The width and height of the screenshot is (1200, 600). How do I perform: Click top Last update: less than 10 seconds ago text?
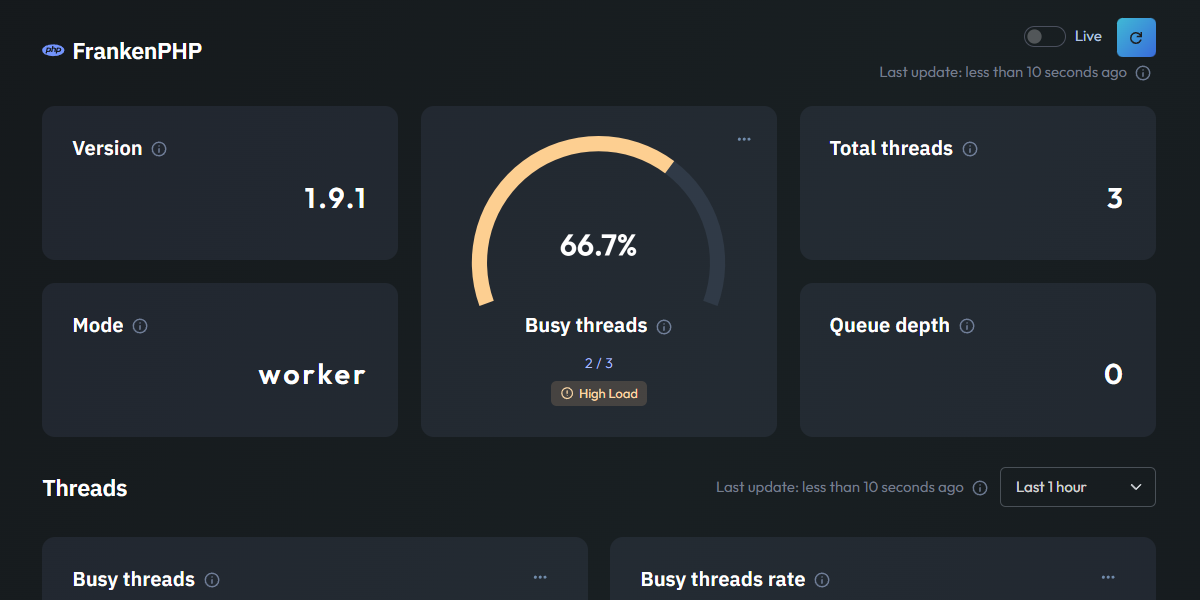tap(1003, 73)
